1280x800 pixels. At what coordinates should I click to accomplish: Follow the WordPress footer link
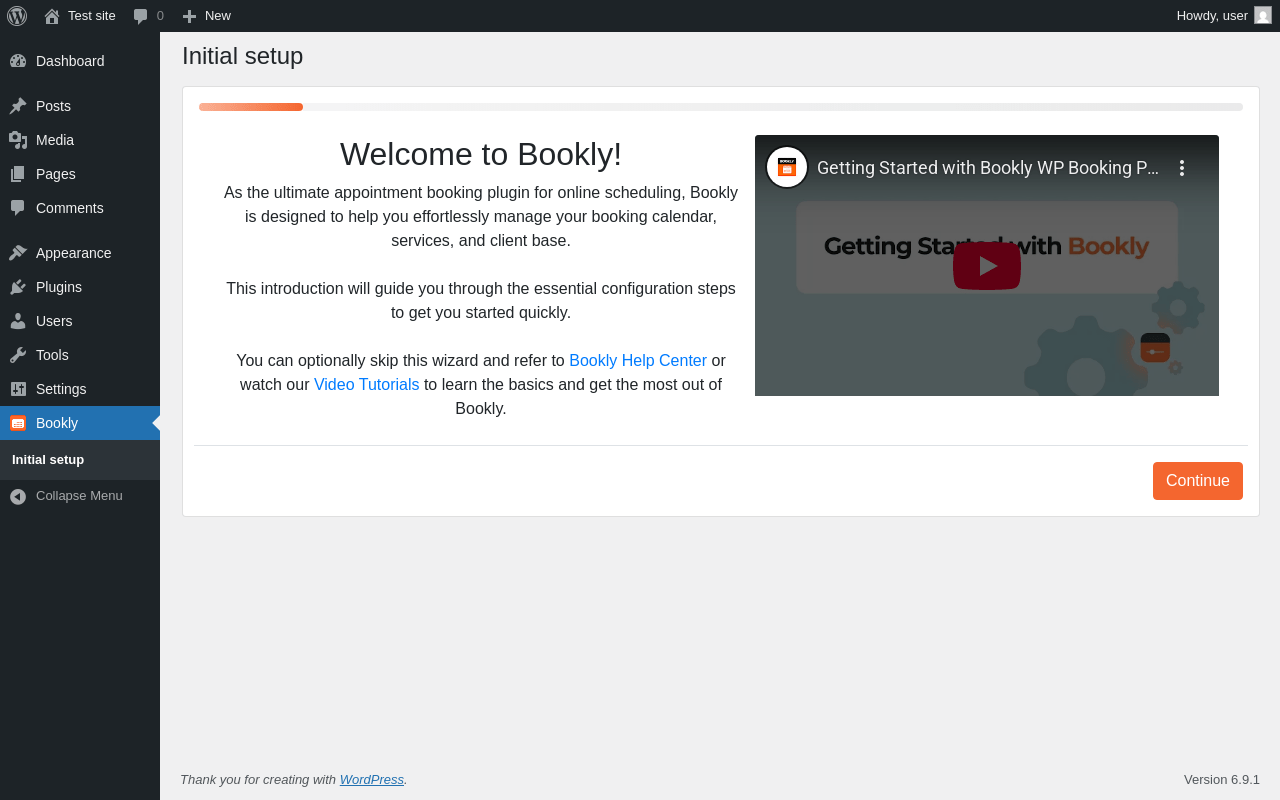[372, 780]
